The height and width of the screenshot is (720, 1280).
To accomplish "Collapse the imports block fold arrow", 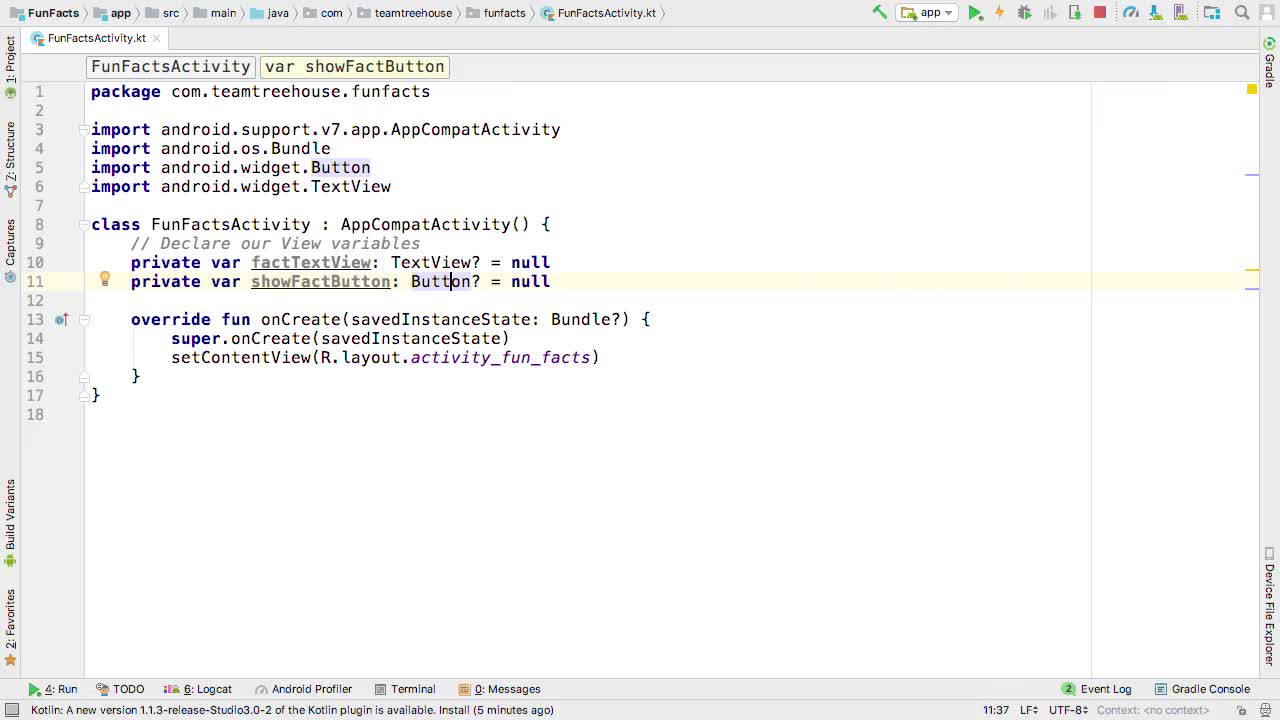I will pyautogui.click(x=84, y=130).
